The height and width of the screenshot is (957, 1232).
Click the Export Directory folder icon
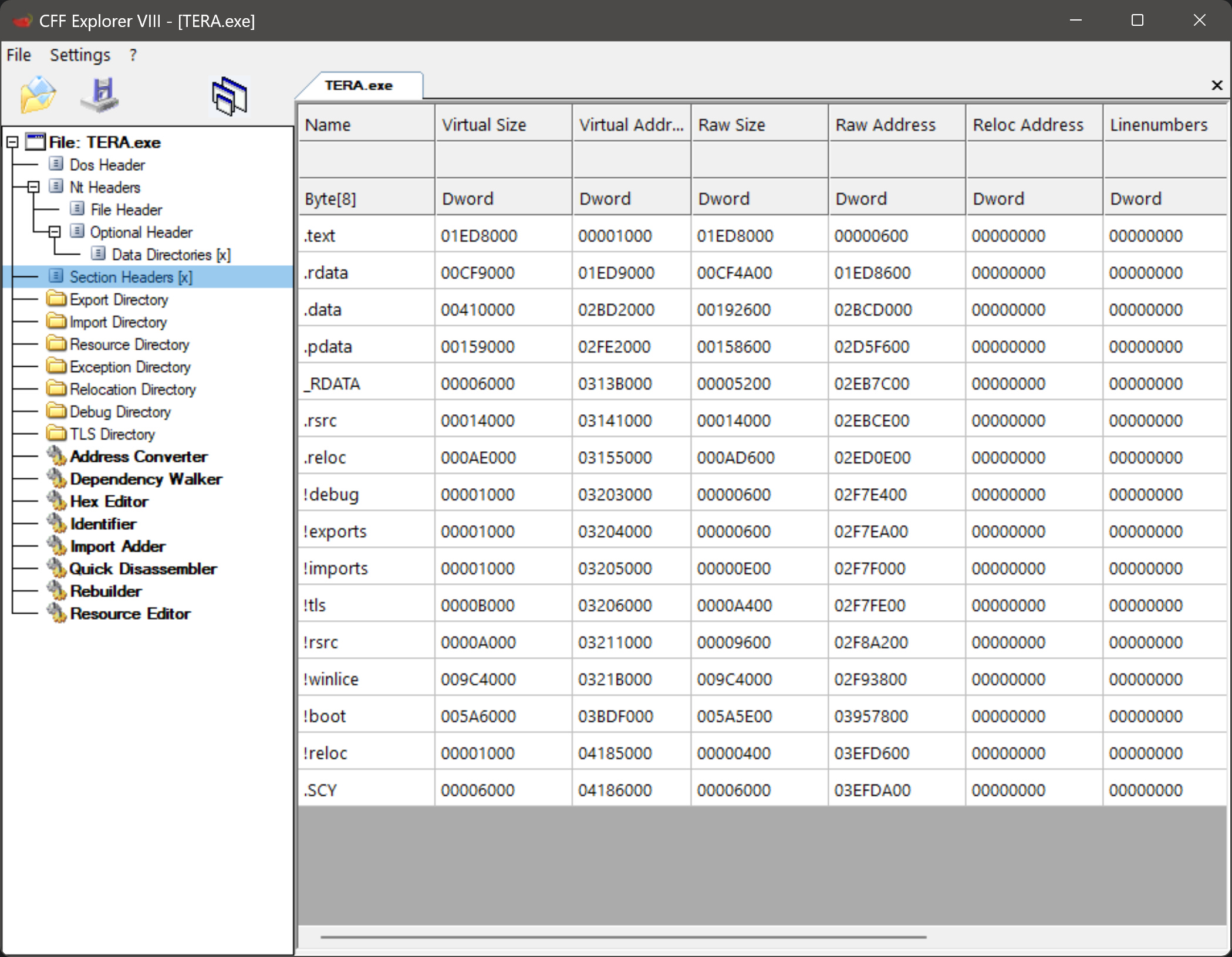point(56,299)
